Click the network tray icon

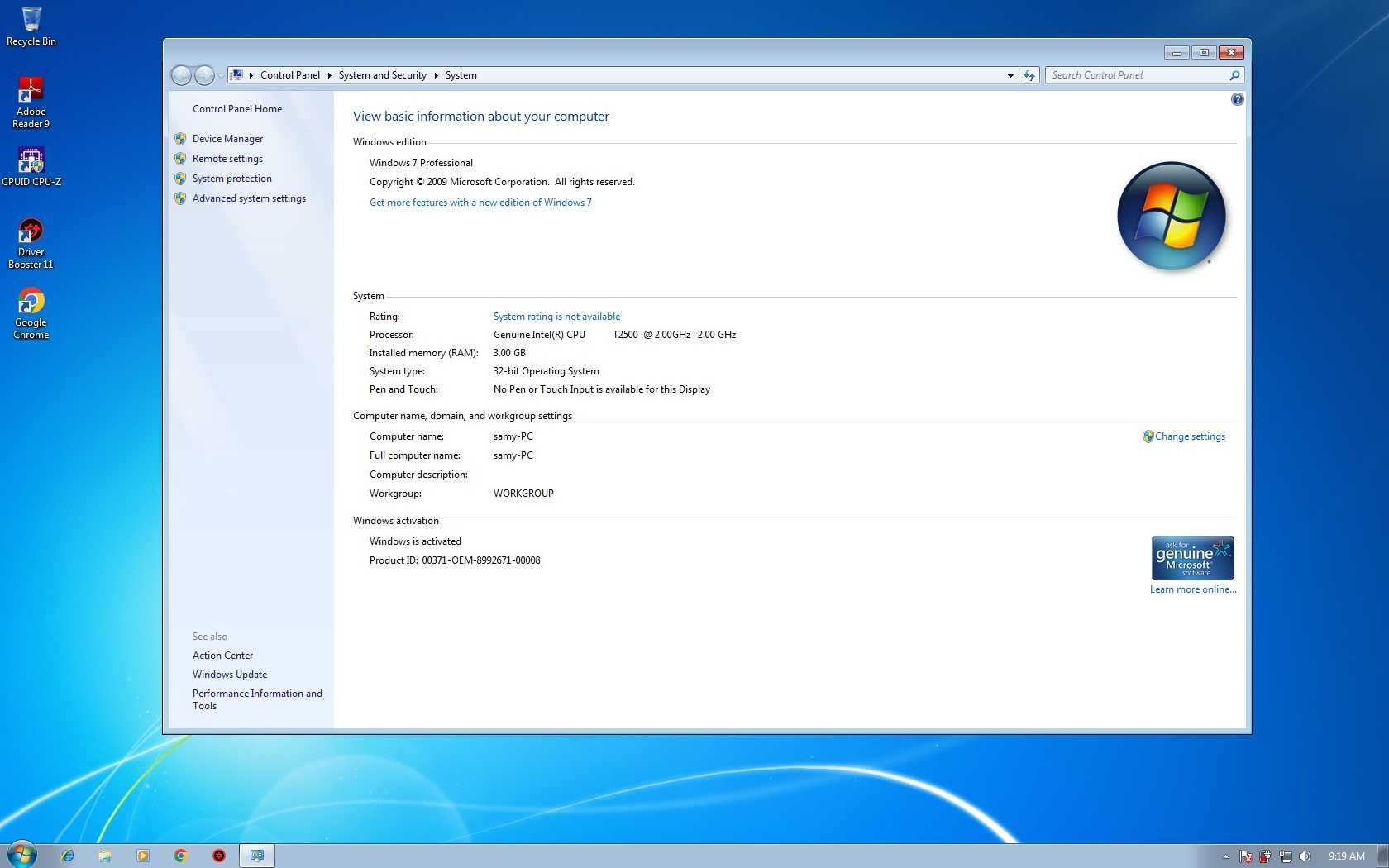(1285, 856)
